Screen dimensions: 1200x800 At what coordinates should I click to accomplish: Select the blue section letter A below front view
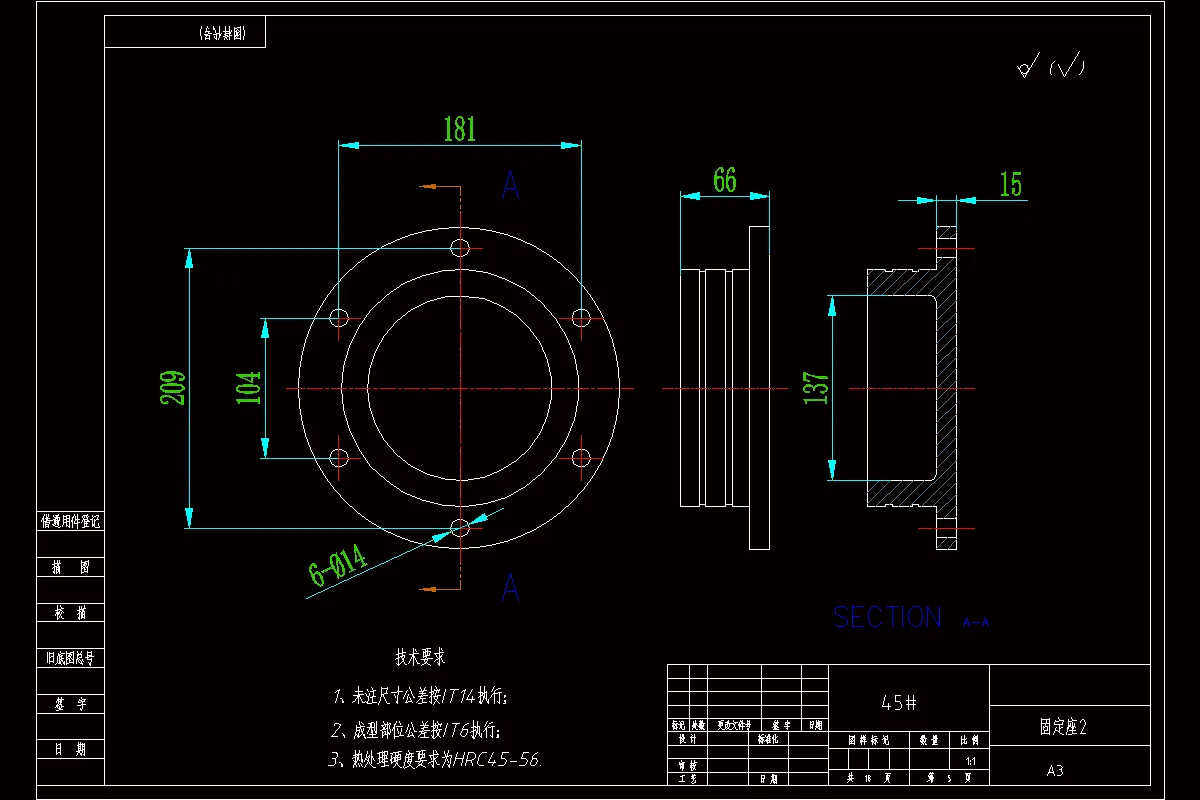tap(510, 587)
